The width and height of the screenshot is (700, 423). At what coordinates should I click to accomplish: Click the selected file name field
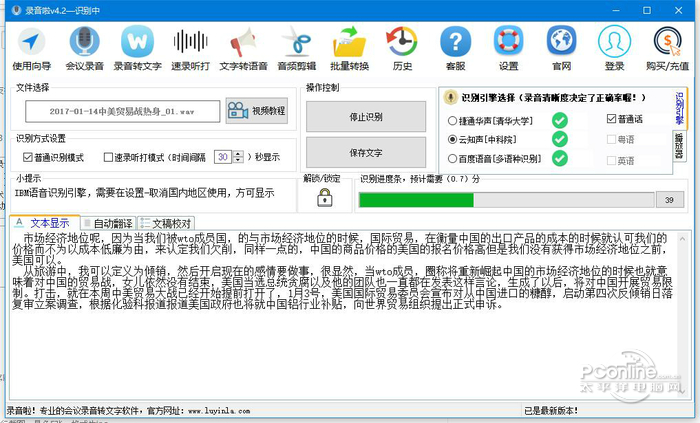point(123,111)
